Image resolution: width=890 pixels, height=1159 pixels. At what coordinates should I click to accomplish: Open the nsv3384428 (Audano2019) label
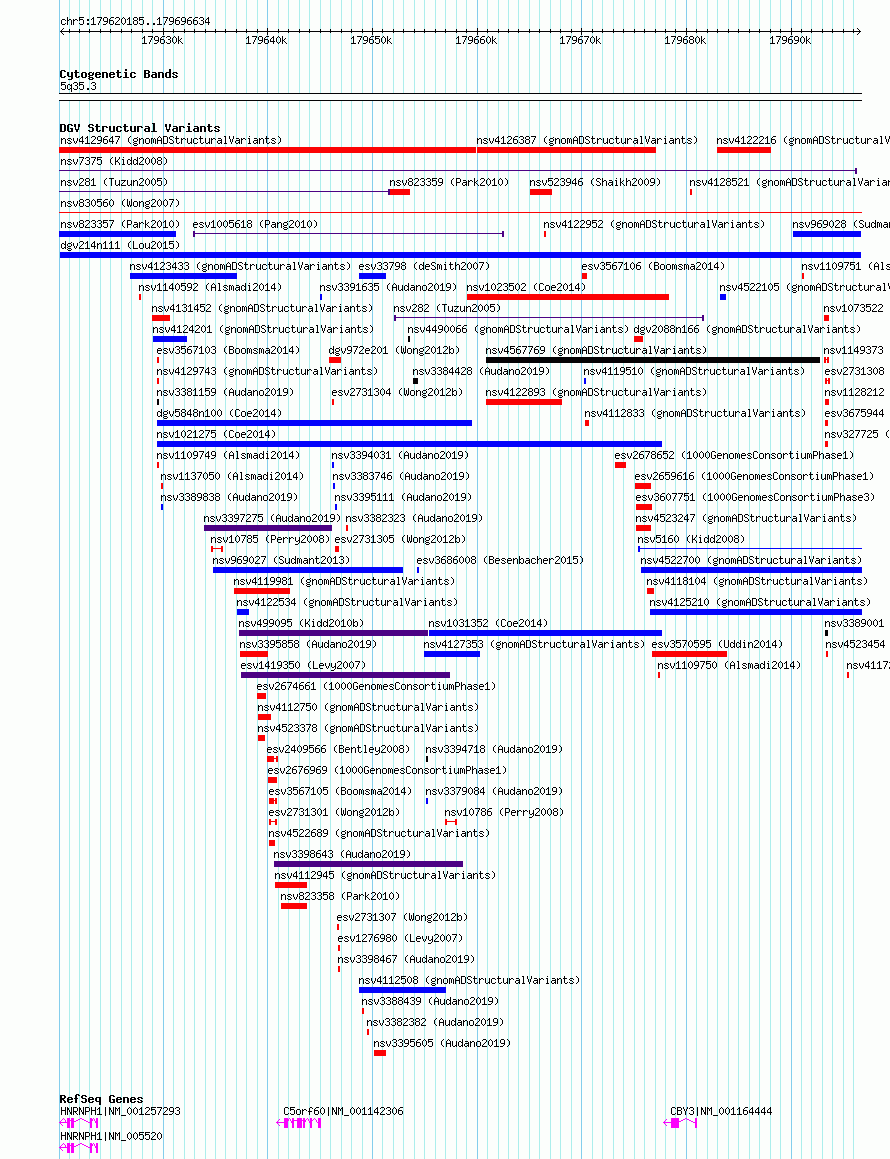pos(481,372)
